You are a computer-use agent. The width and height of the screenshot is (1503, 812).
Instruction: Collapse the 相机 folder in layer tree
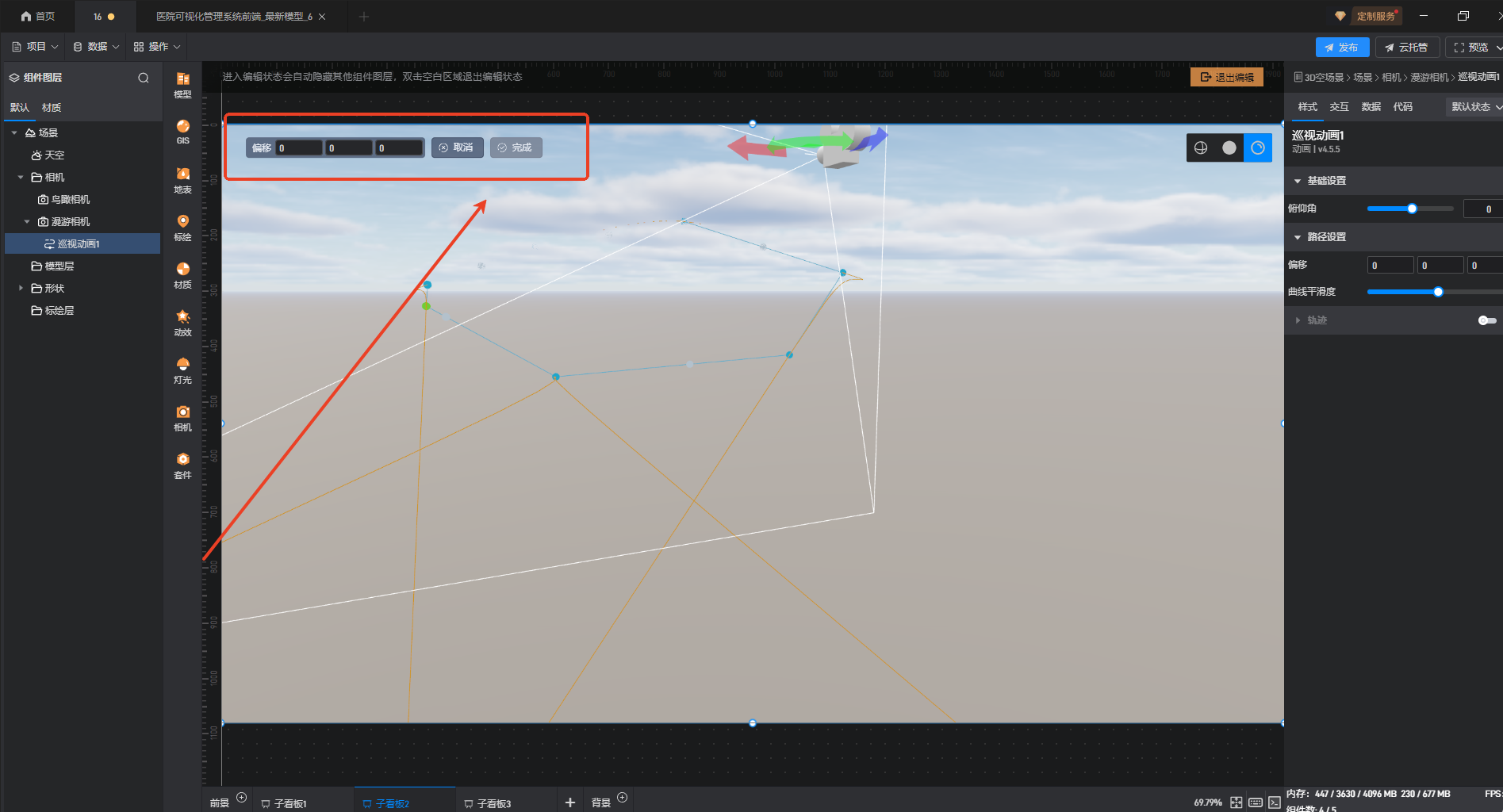tap(21, 178)
